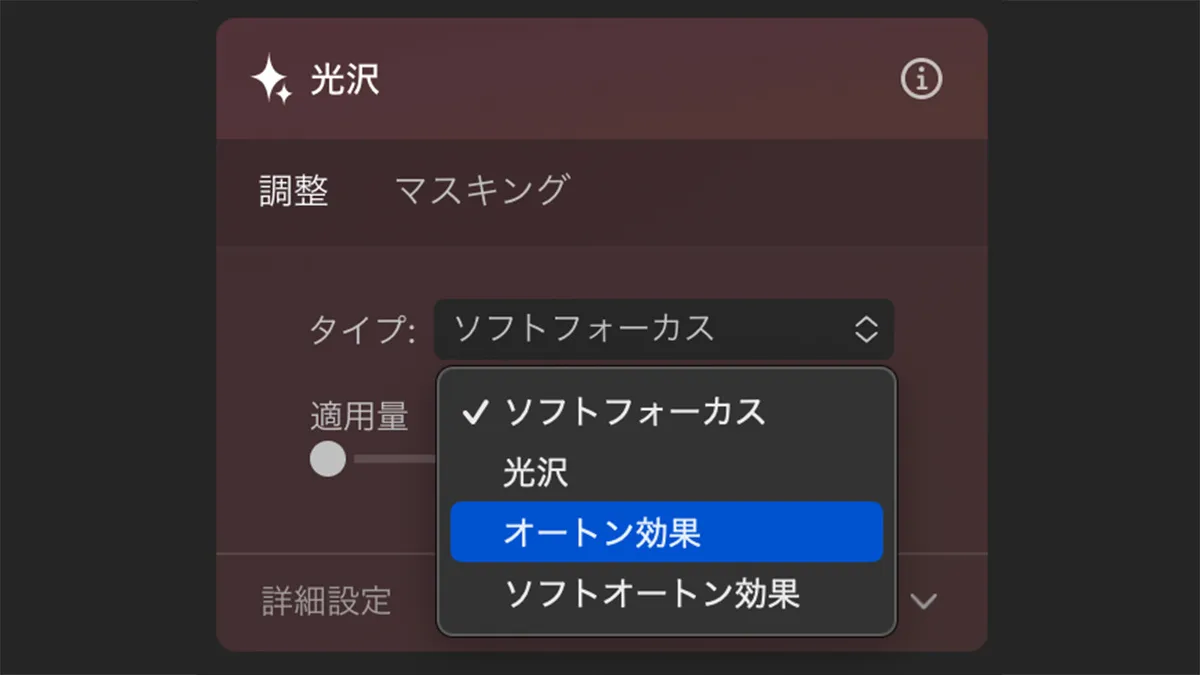This screenshot has height=675, width=1200.
Task: Click the sparkle icon beside the 光沢 title
Action: tap(271, 79)
